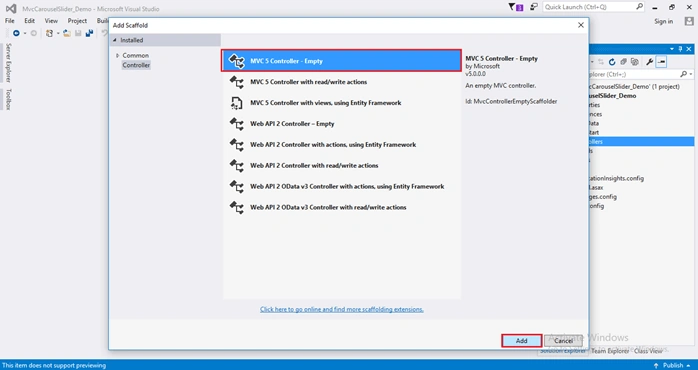This screenshot has height=370, width=698.
Task: Collapse the Installed node in Add Scaffold
Action: 115,40
